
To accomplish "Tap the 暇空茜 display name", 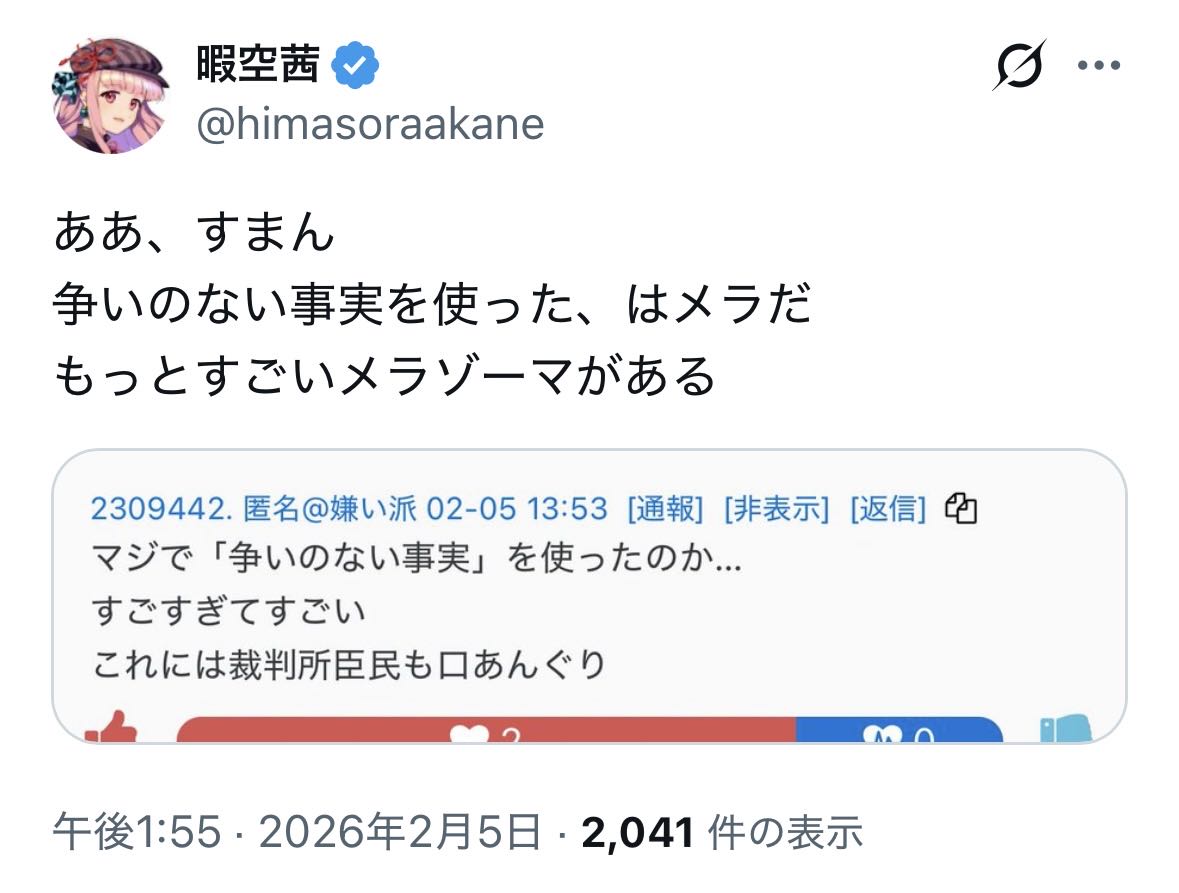I will [258, 66].
